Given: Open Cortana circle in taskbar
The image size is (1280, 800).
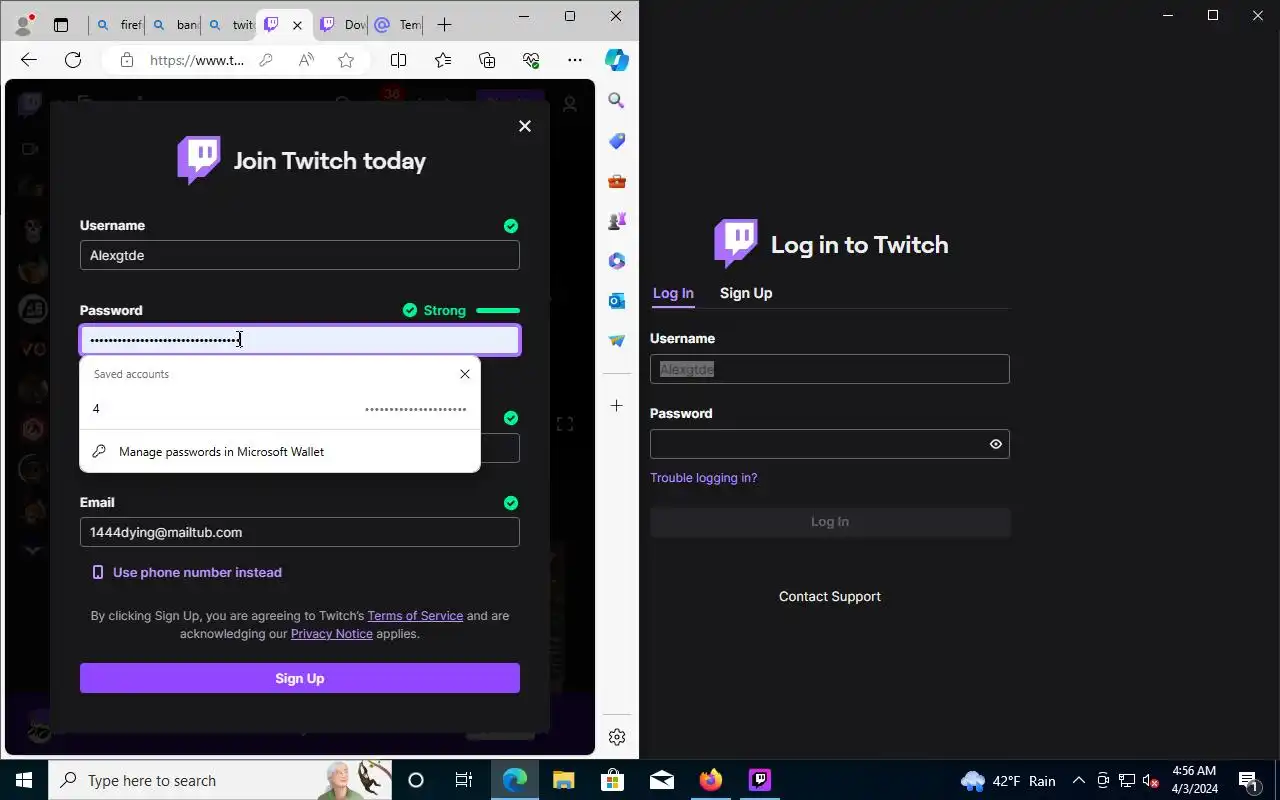Looking at the screenshot, I should coord(416,780).
